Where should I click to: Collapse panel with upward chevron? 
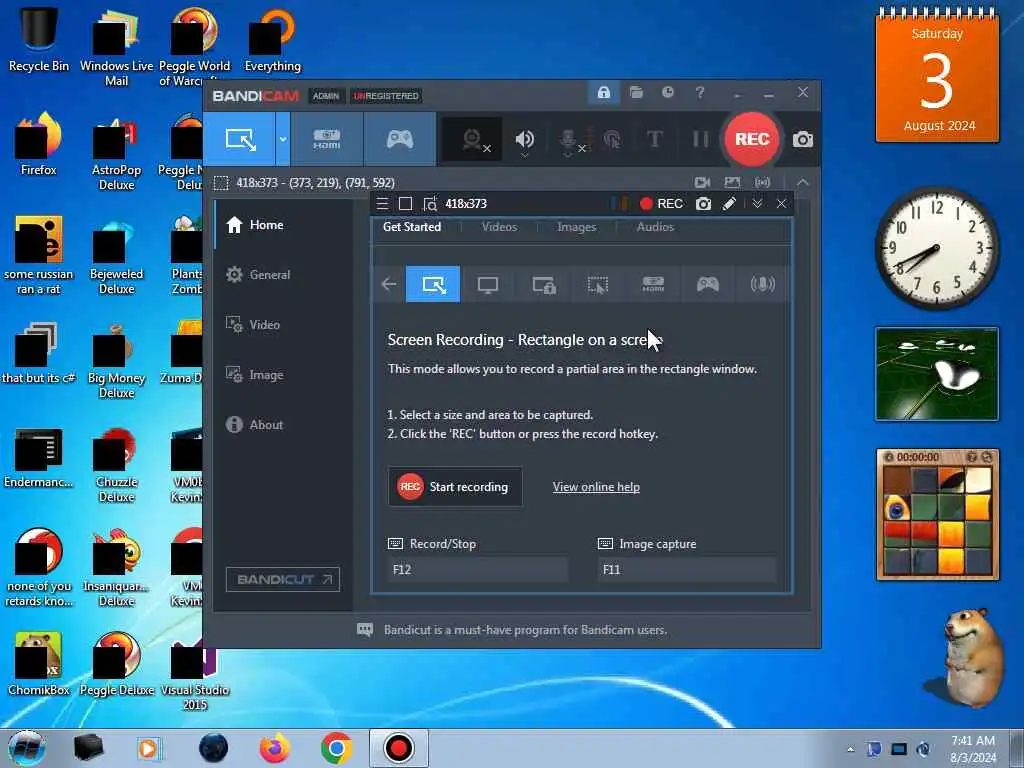click(803, 183)
